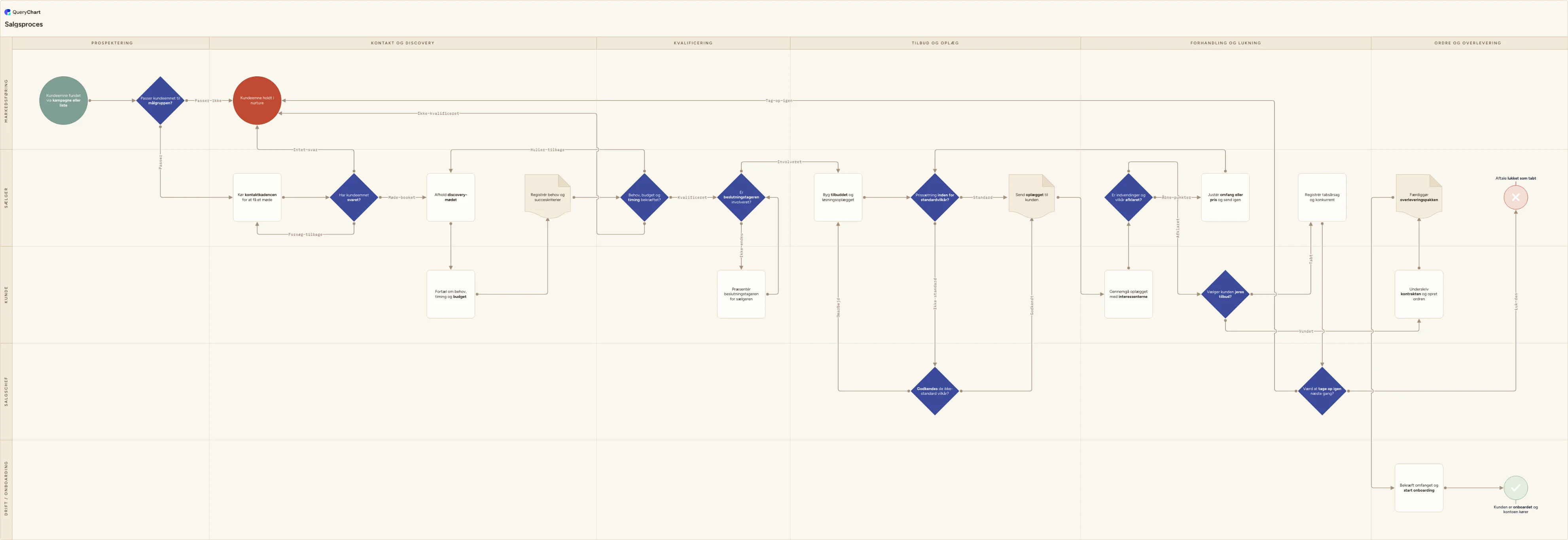Click the 'Tag-op-igen' connector label
The image size is (1568, 540).
(x=778, y=100)
